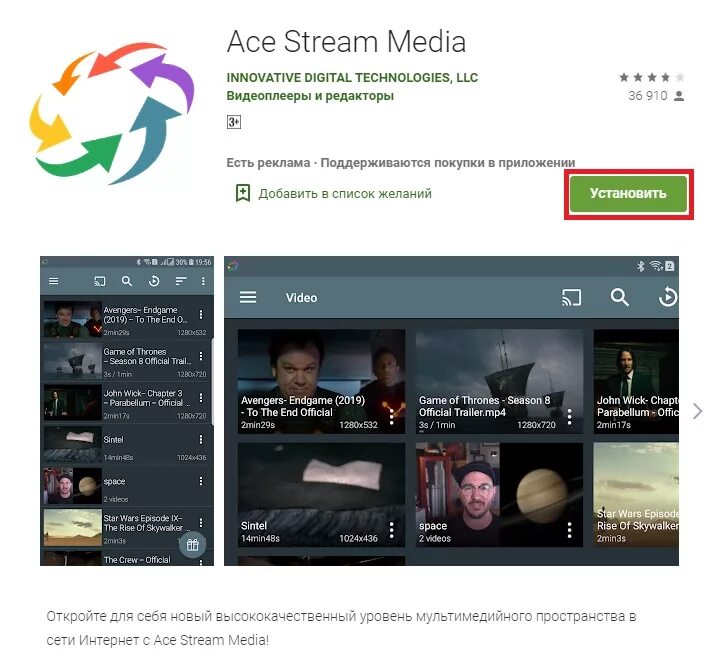Open options for Avengers Endgame list row

click(x=201, y=315)
